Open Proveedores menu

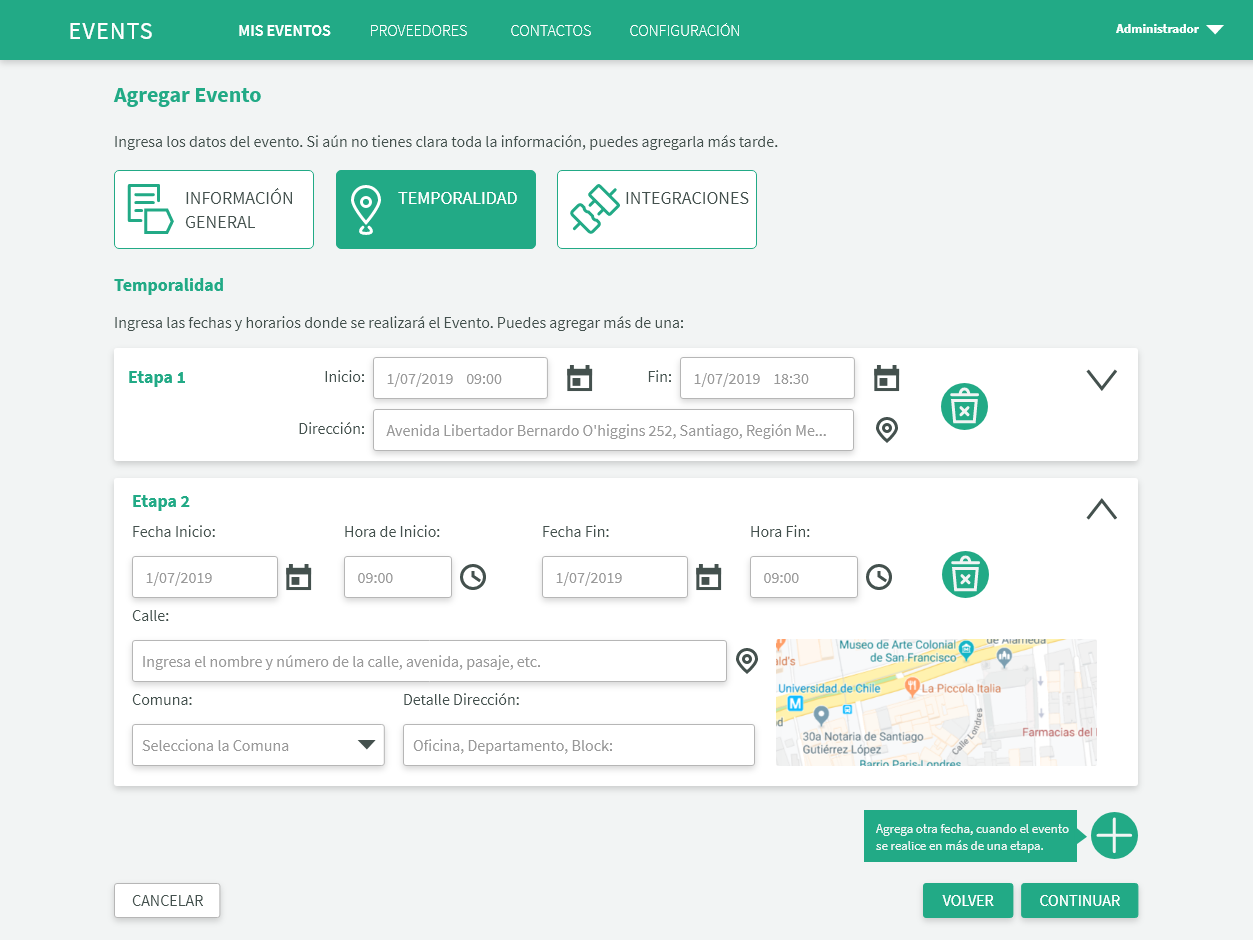click(418, 31)
